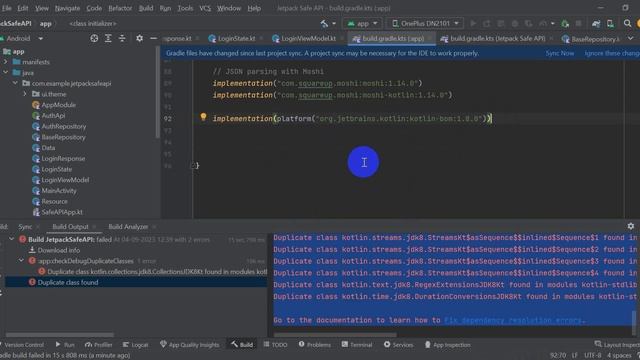Click the Select Opened File target icon

point(94,38)
